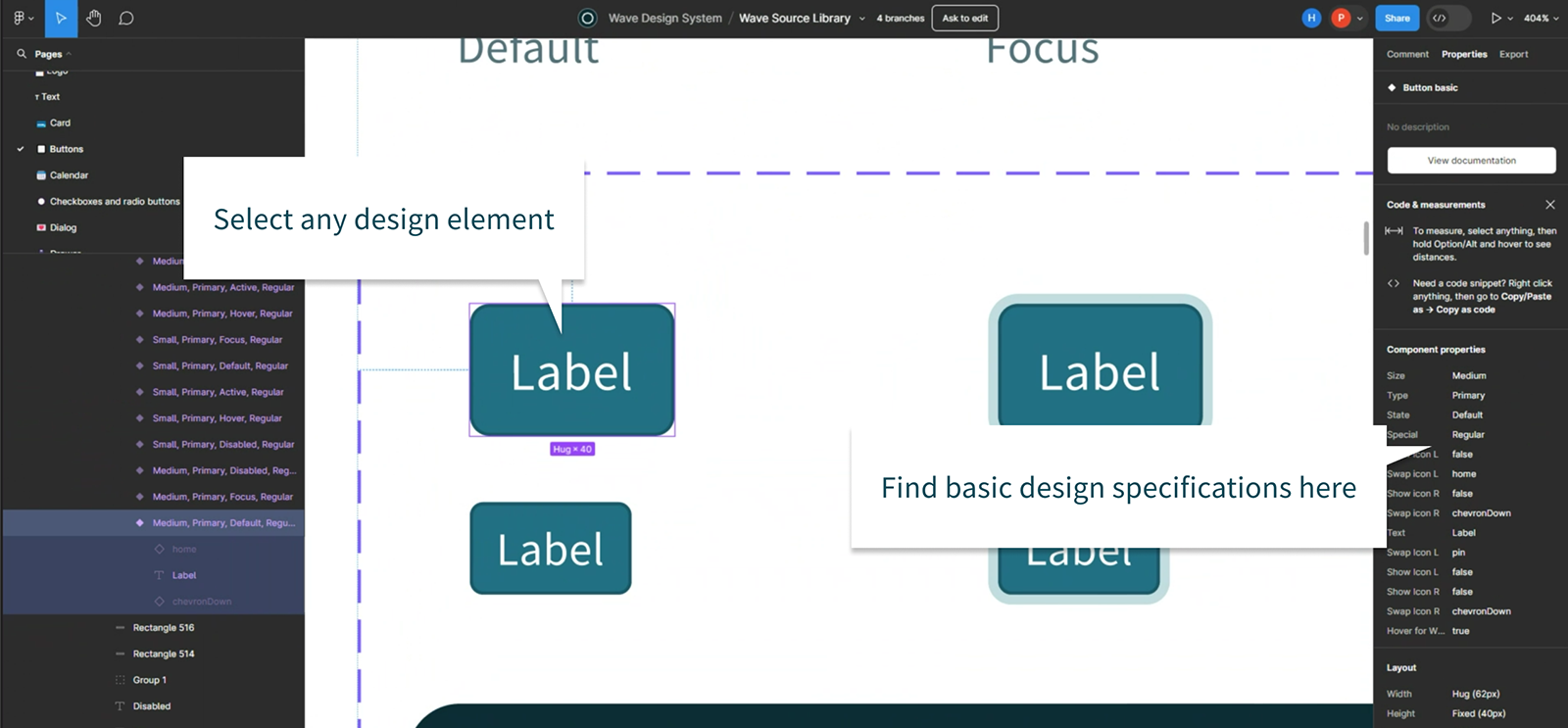
Task: Select Medium, Primary, Active, Regular layer
Action: coord(222,288)
